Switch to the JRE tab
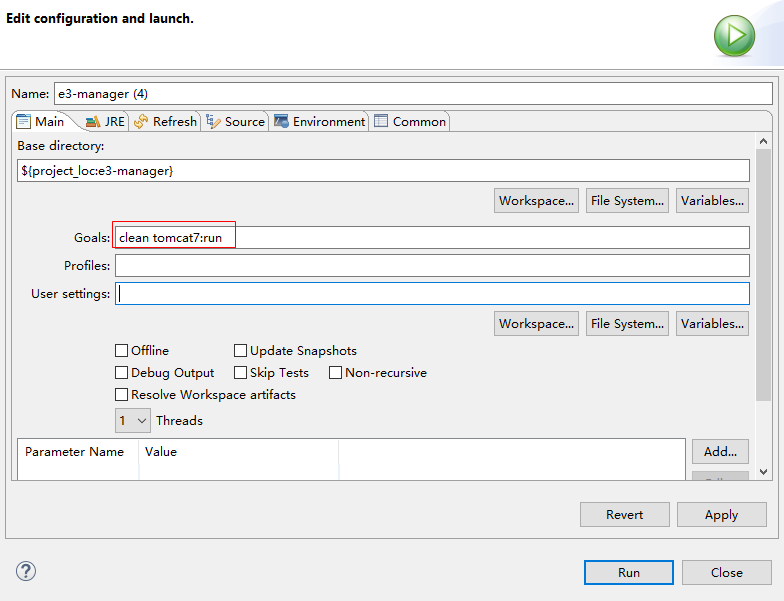This screenshot has width=784, height=601. (x=106, y=122)
